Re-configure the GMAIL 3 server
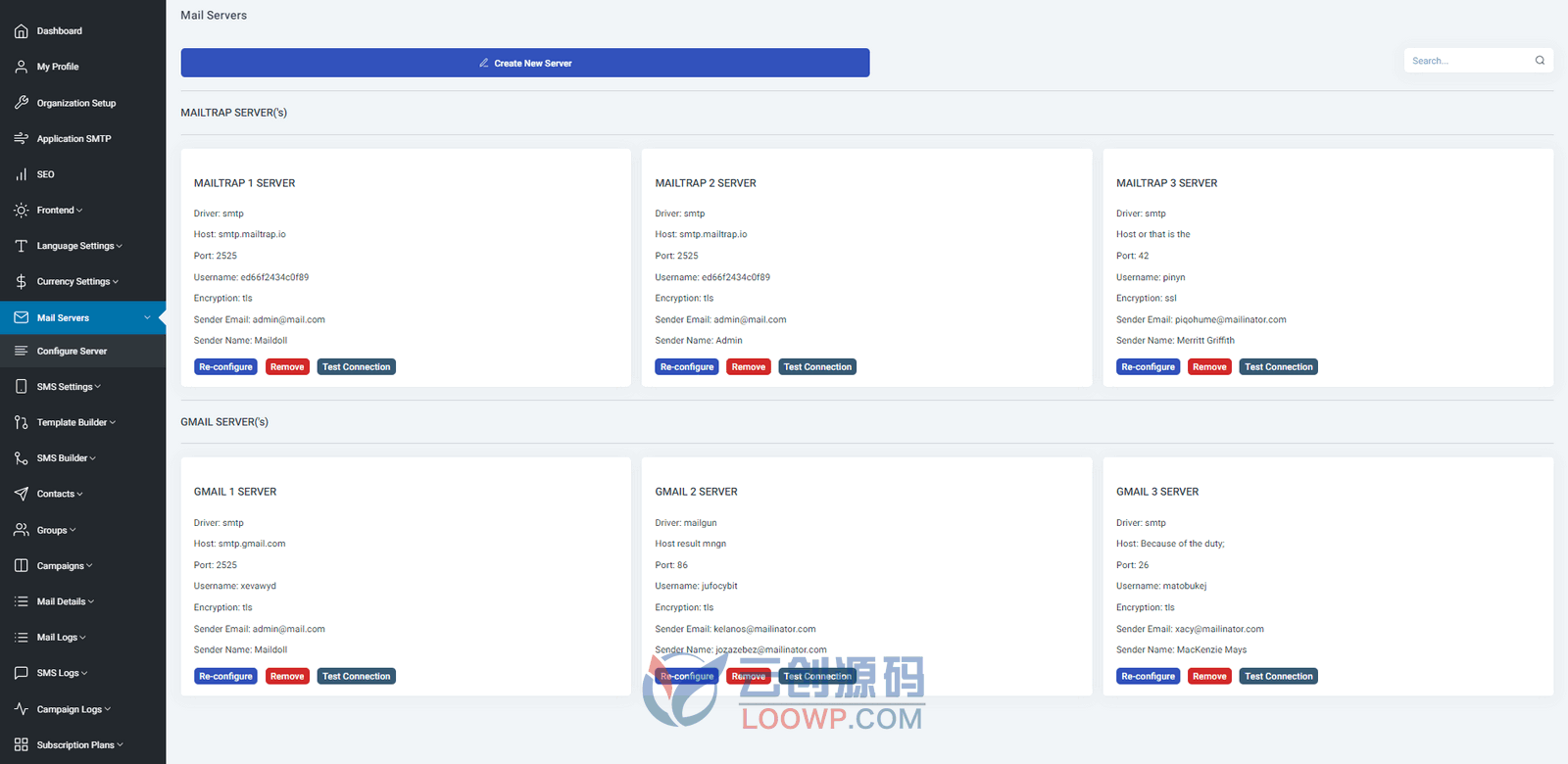Image resolution: width=1568 pixels, height=764 pixels. point(1148,677)
